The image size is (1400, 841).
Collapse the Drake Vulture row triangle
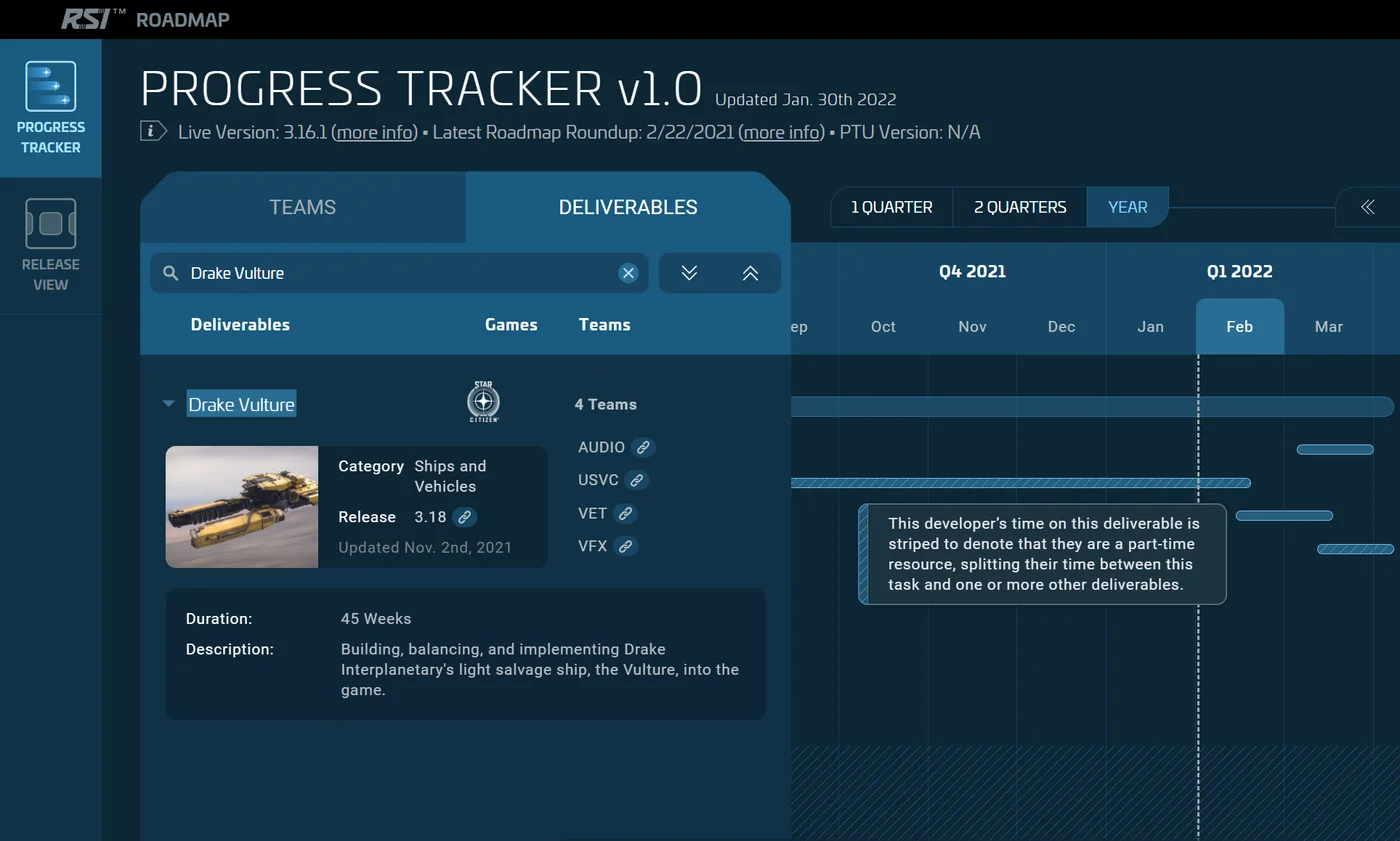[x=168, y=404]
